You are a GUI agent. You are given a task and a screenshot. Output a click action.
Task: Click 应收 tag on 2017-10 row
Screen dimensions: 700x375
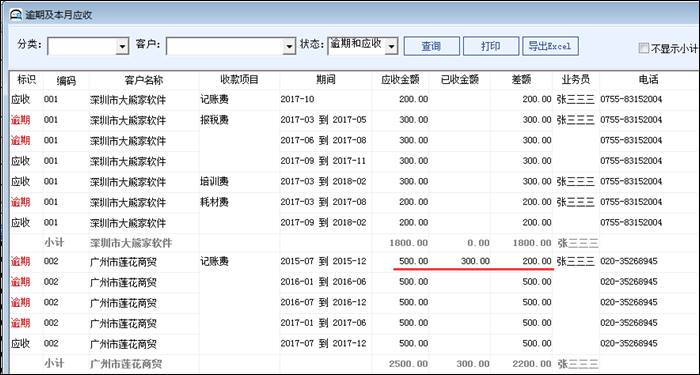[21, 99]
